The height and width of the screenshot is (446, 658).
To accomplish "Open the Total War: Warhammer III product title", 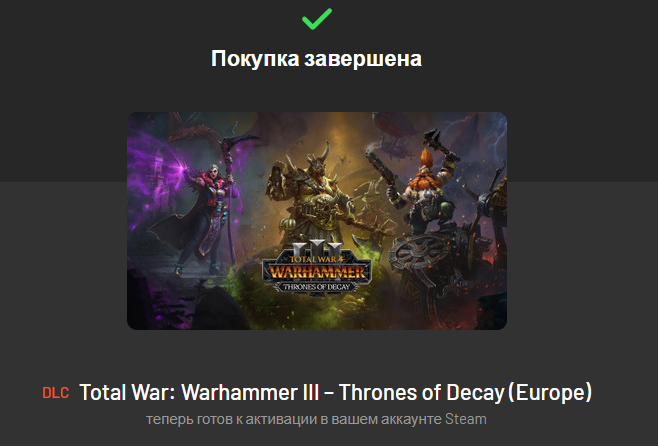I will [335, 393].
